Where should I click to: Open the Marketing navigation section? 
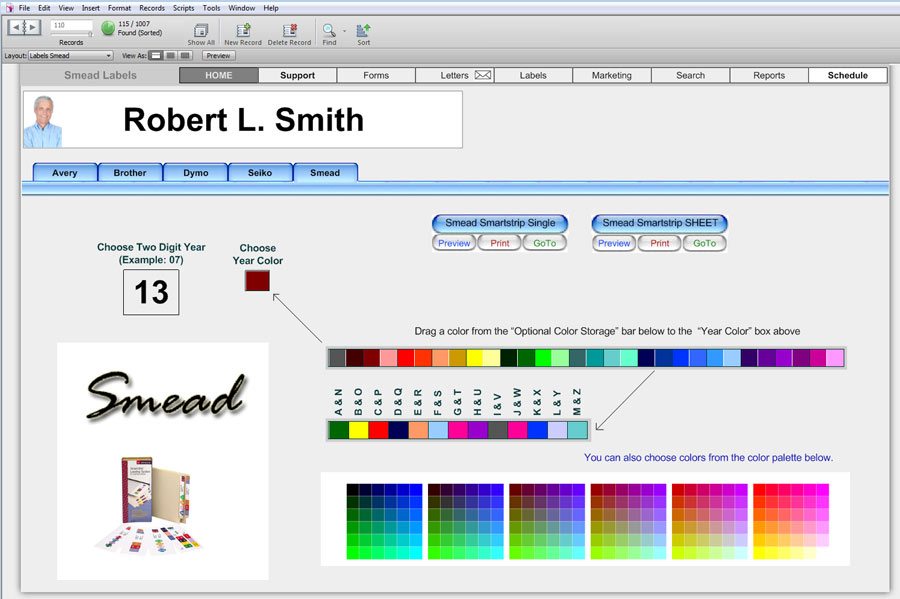click(x=612, y=75)
